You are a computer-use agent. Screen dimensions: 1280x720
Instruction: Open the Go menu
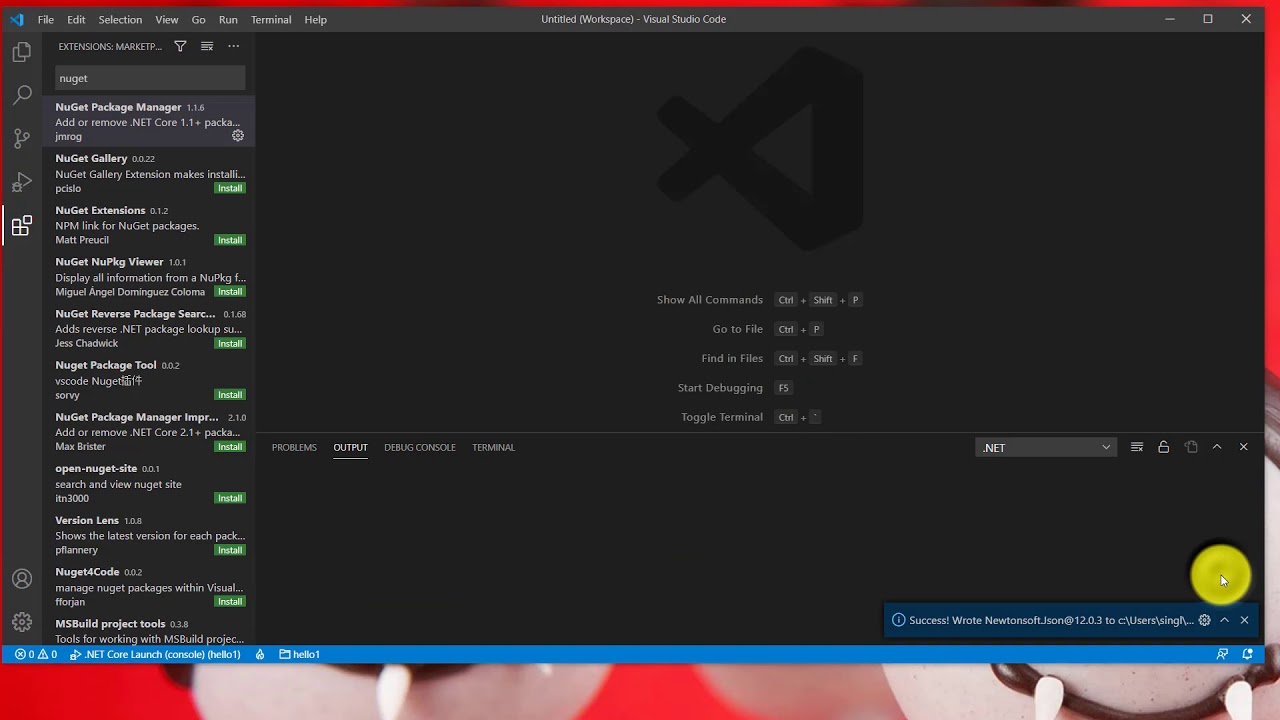(198, 19)
